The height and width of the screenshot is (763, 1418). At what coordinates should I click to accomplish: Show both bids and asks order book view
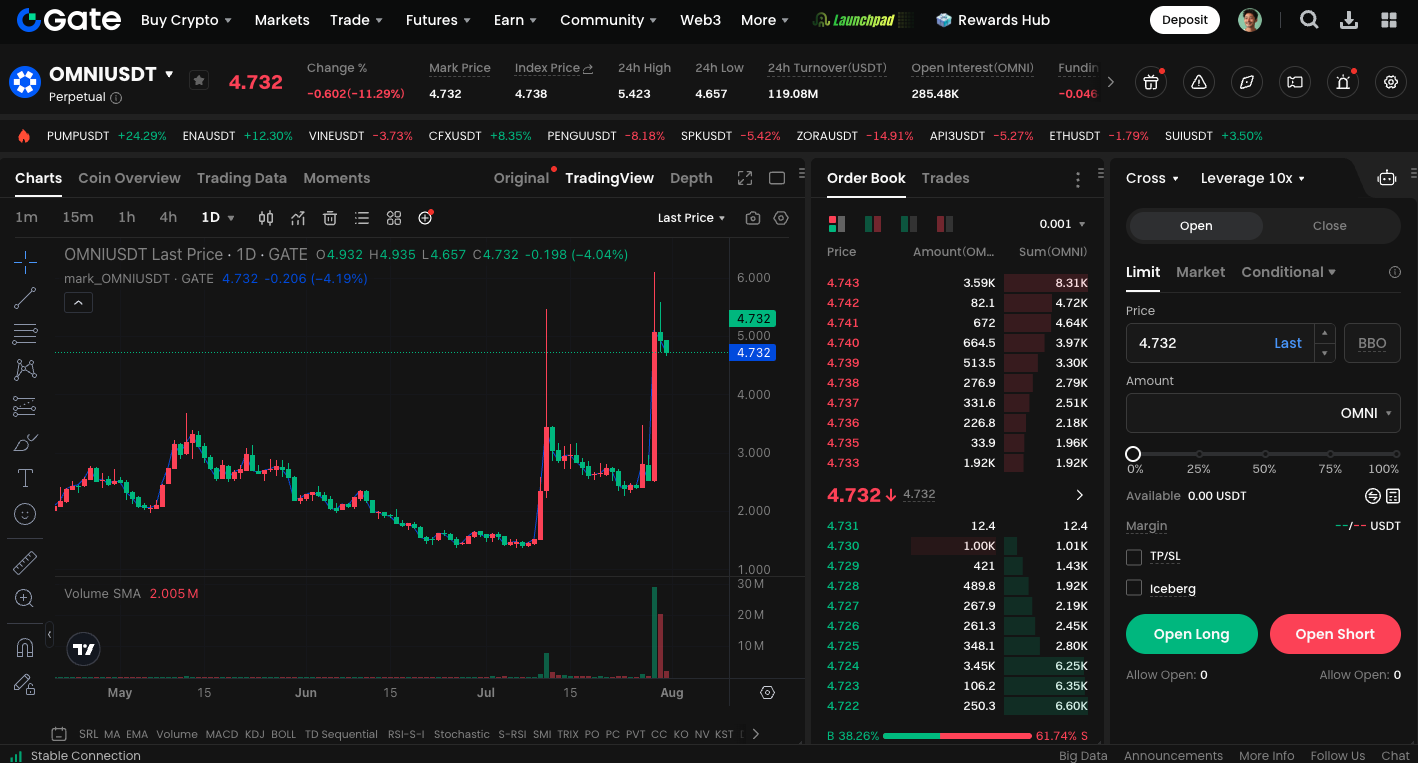click(x=837, y=224)
